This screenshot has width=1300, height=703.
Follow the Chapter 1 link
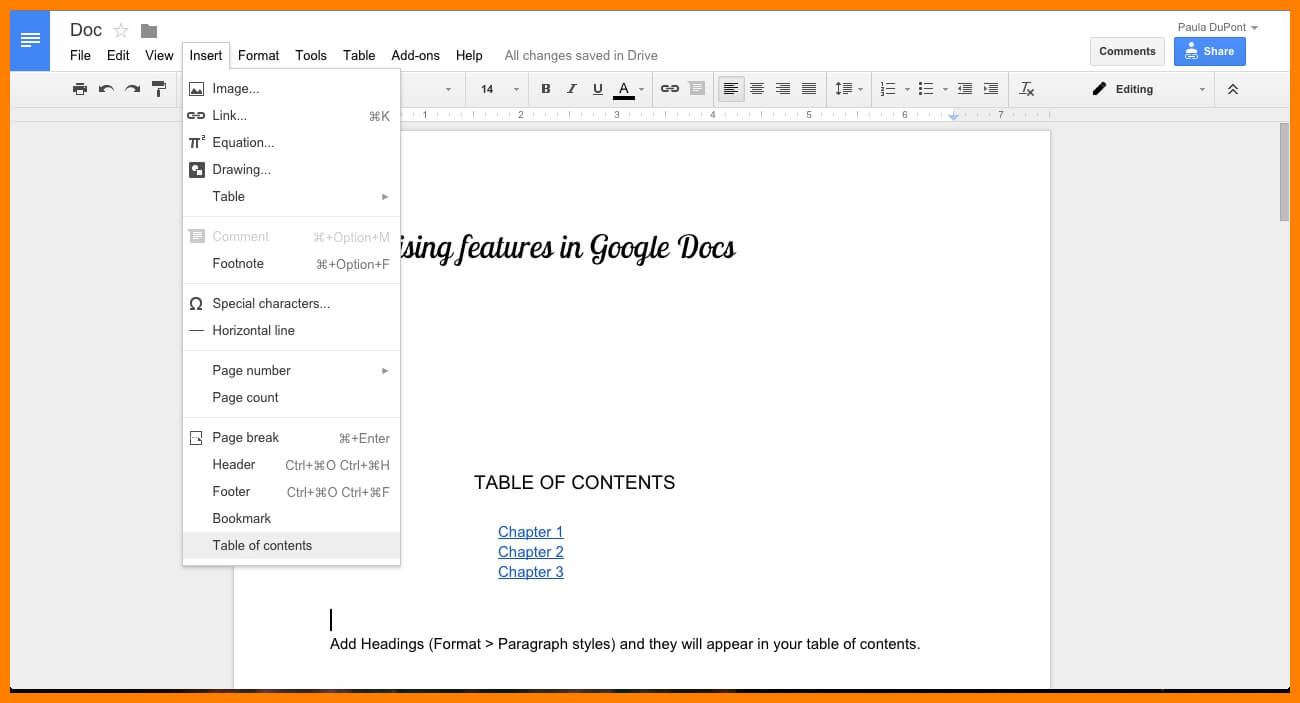(531, 532)
